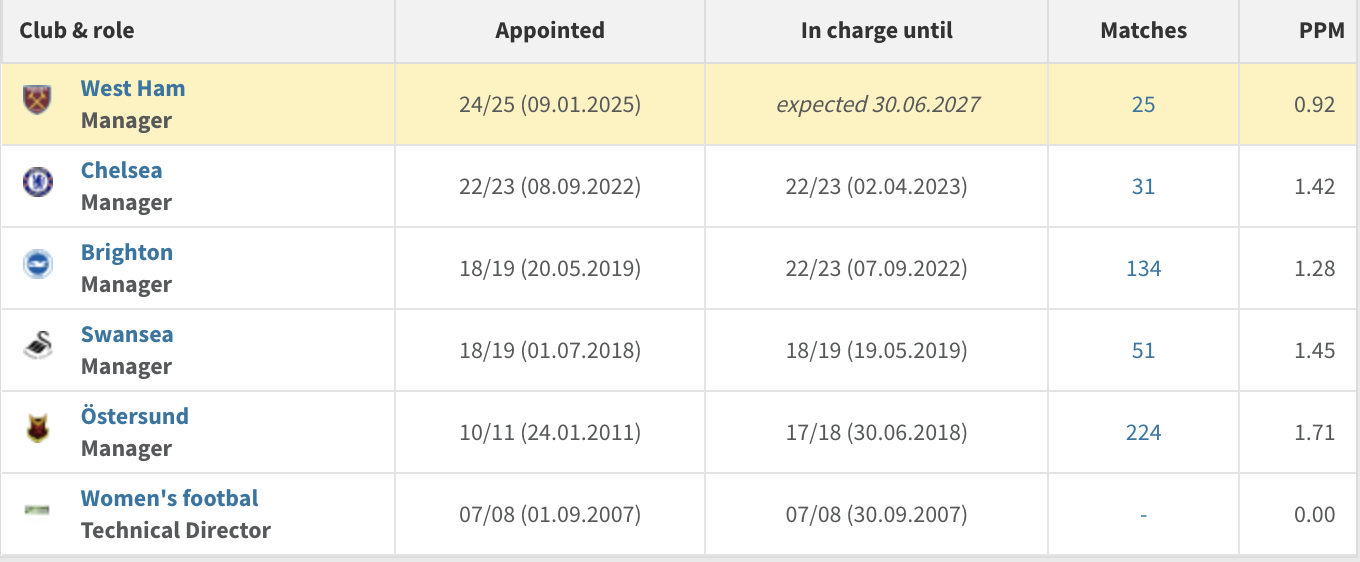This screenshot has height=562, width=1360.
Task: View the 51 Swansea matches
Action: (1143, 350)
